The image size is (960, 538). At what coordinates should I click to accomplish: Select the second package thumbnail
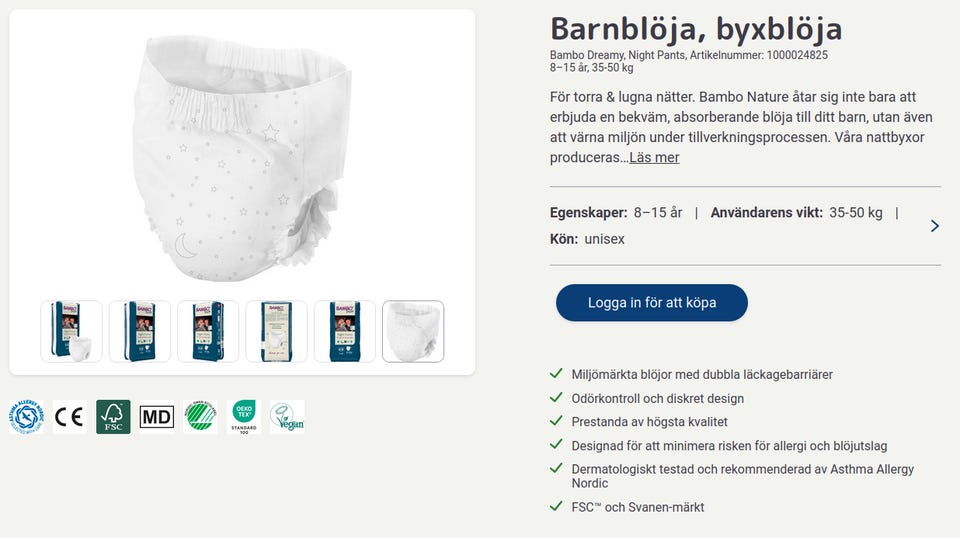(140, 331)
